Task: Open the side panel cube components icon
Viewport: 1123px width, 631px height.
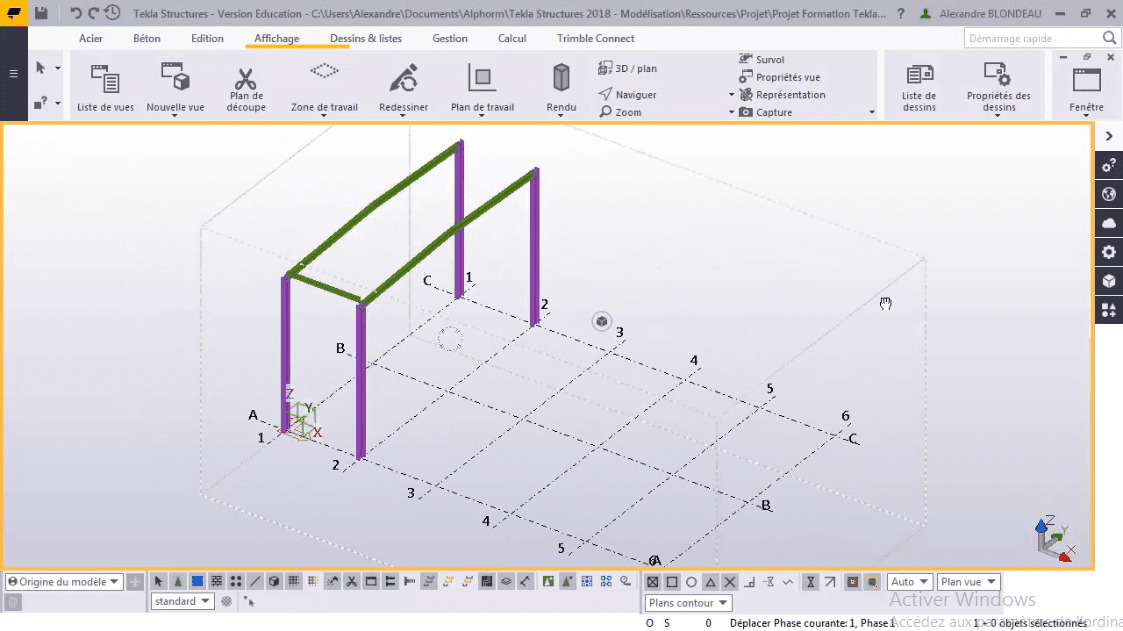Action: tap(1109, 281)
